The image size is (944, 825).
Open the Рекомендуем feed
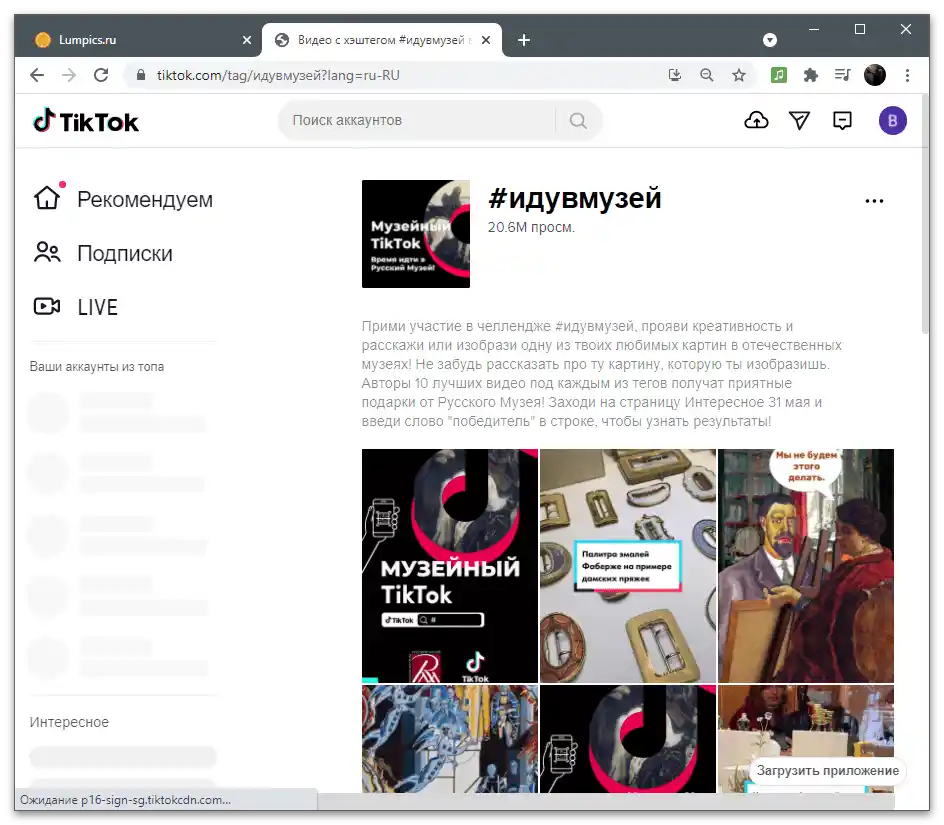[x=123, y=199]
